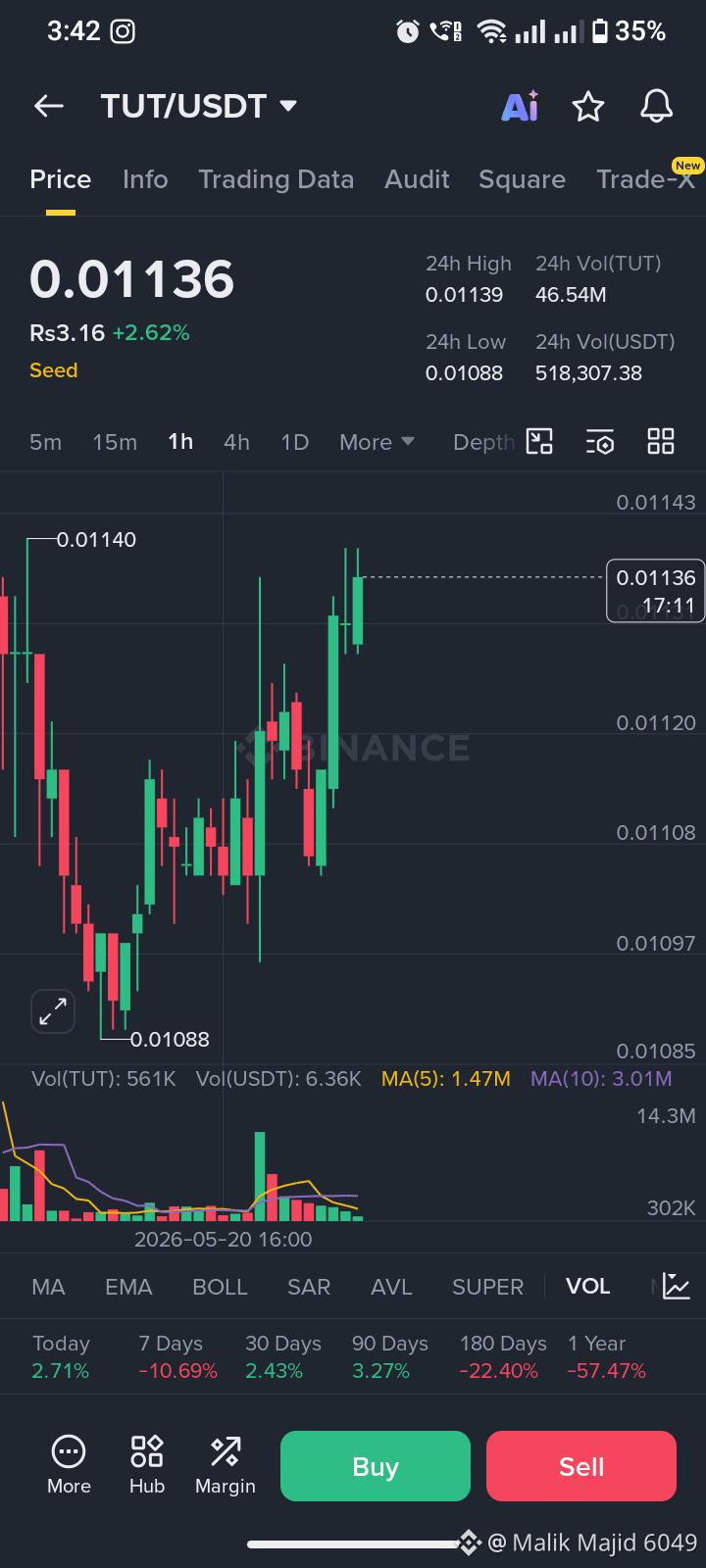Image resolution: width=706 pixels, height=1568 pixels.
Task: Tap the tallest green volume bar
Action: point(260,1176)
